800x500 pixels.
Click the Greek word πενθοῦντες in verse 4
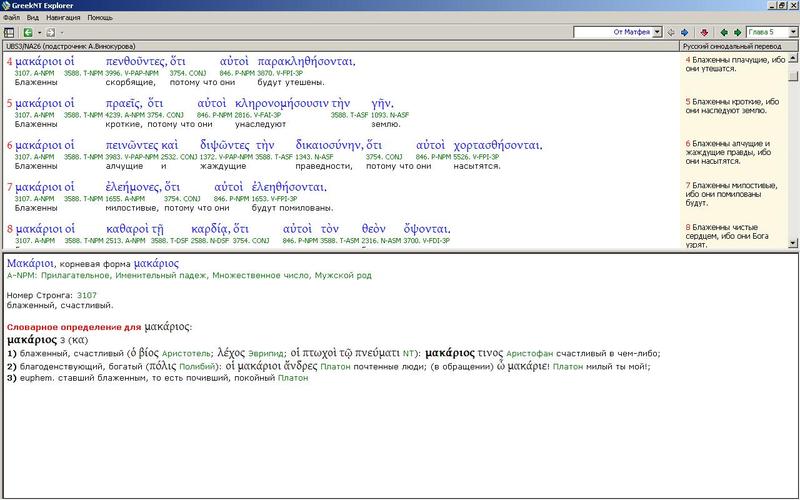tap(138, 62)
